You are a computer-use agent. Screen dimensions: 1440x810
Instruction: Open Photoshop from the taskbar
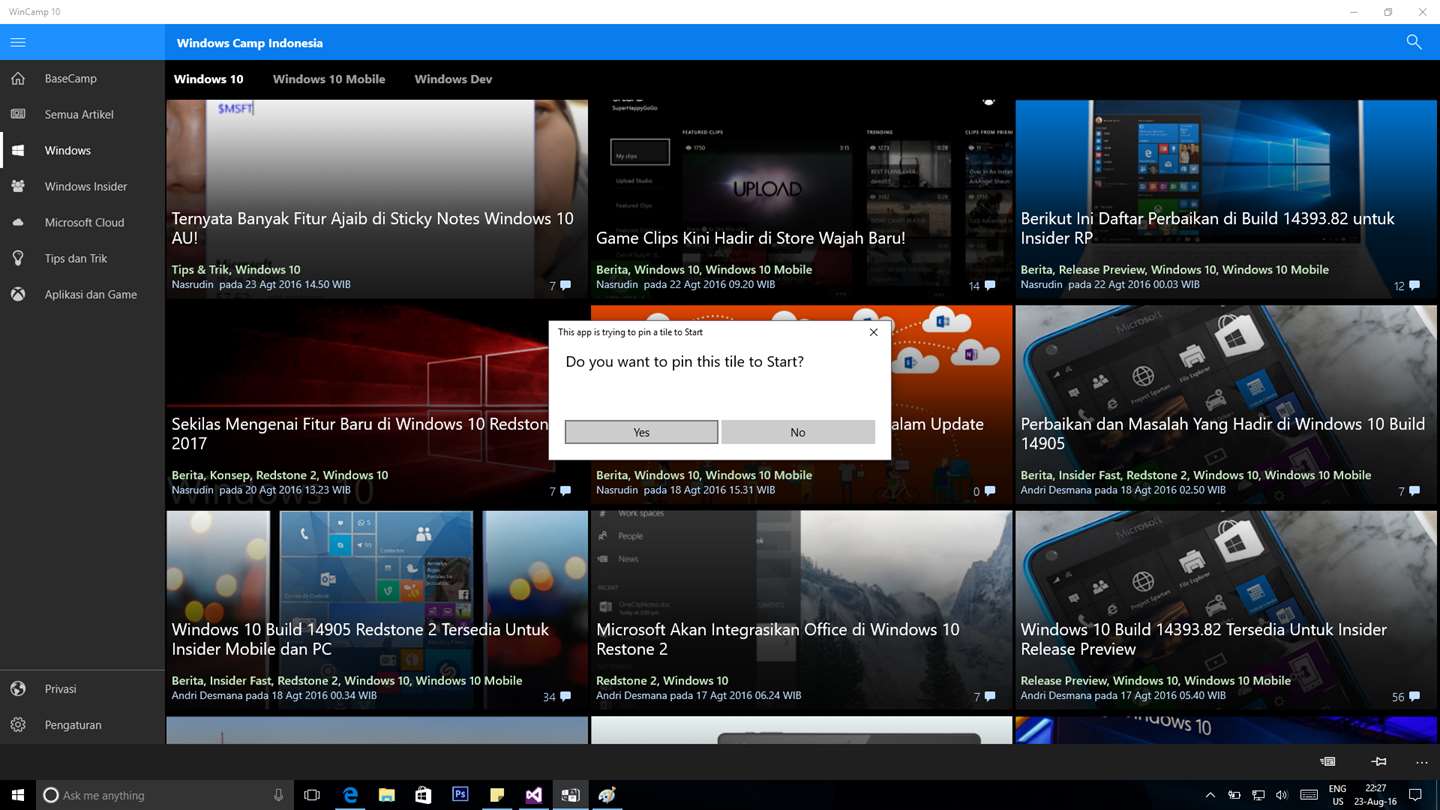pos(460,795)
